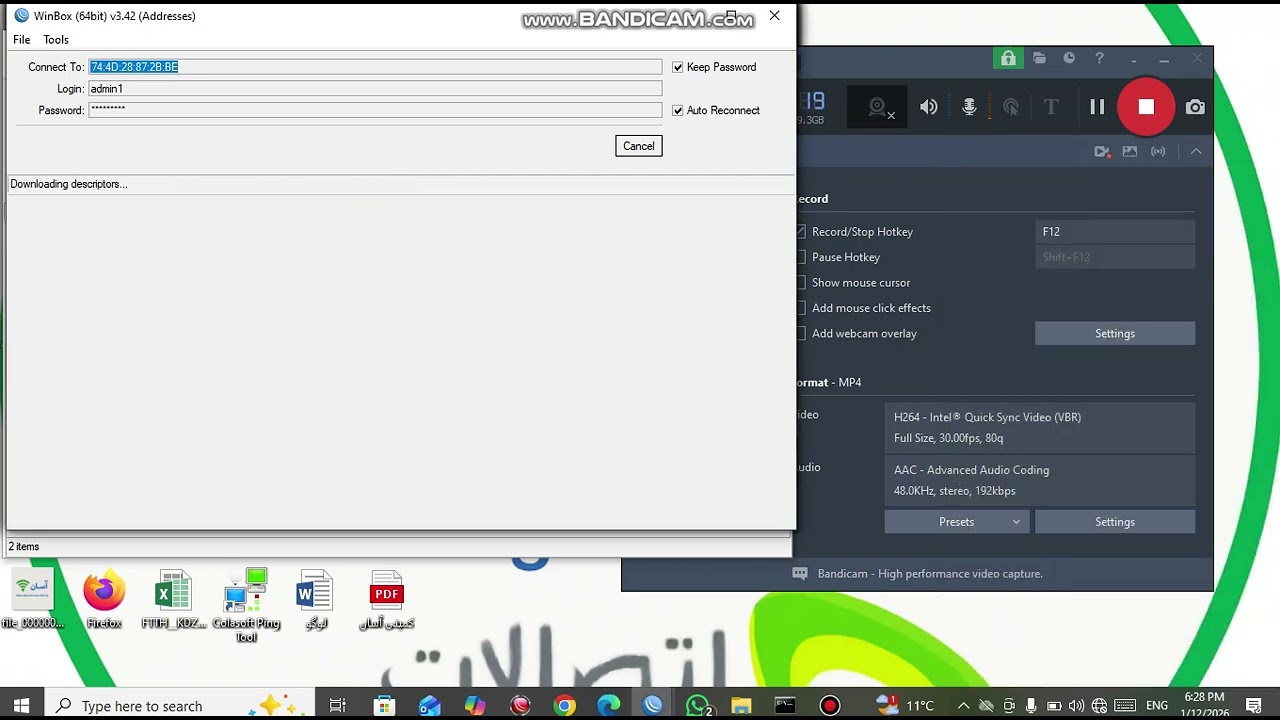Select the Colasoft Ping Tool desktop shortcut
The height and width of the screenshot is (720, 1280).
pyautogui.click(x=246, y=606)
